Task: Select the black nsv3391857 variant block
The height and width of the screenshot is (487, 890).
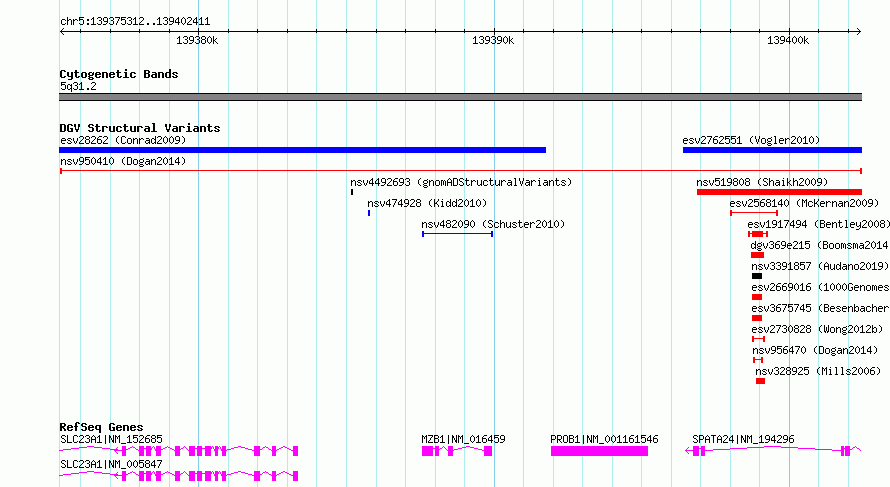Action: 757,276
